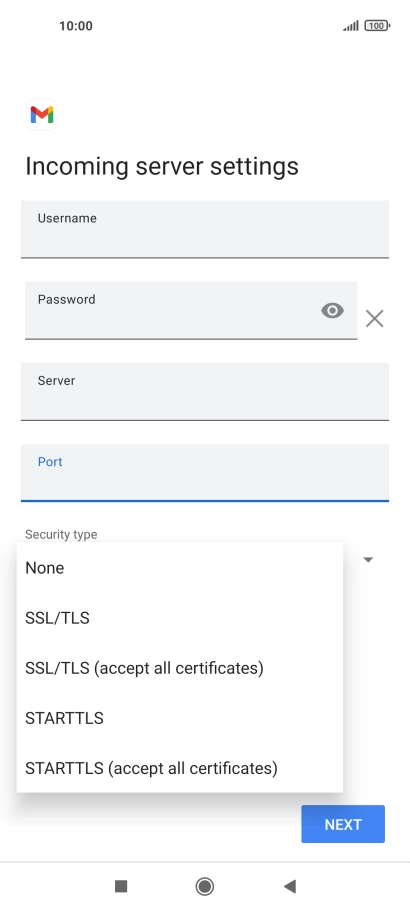The height and width of the screenshot is (911, 410).
Task: Clear the password field with X icon
Action: point(375,318)
